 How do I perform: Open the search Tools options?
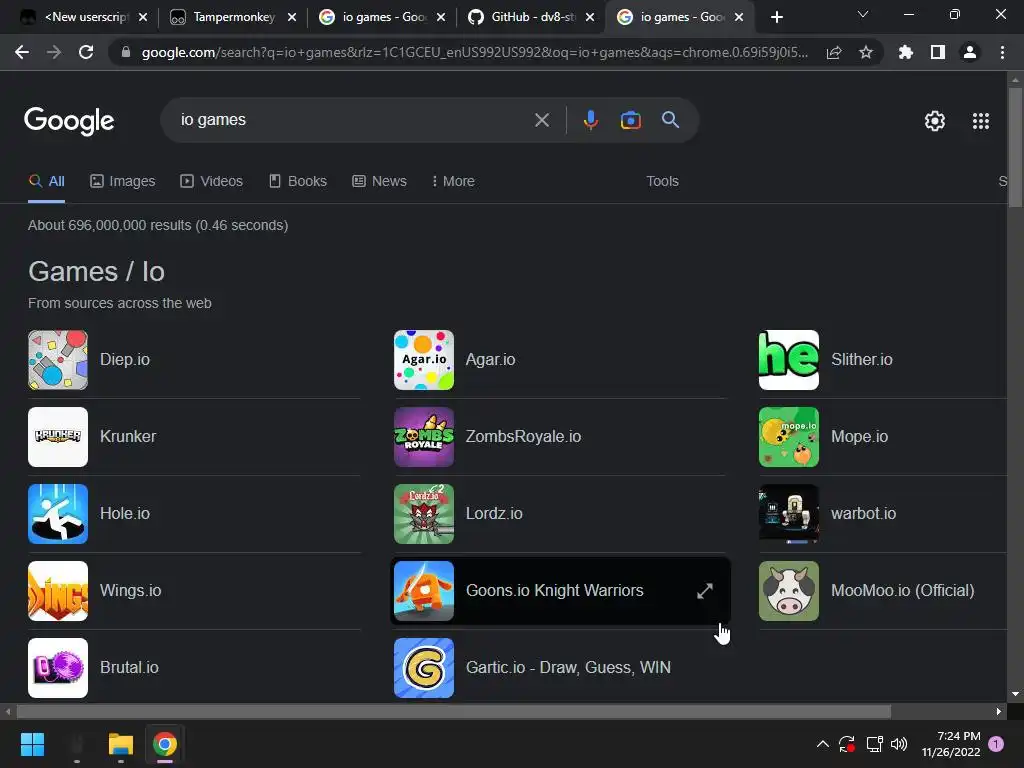click(662, 182)
